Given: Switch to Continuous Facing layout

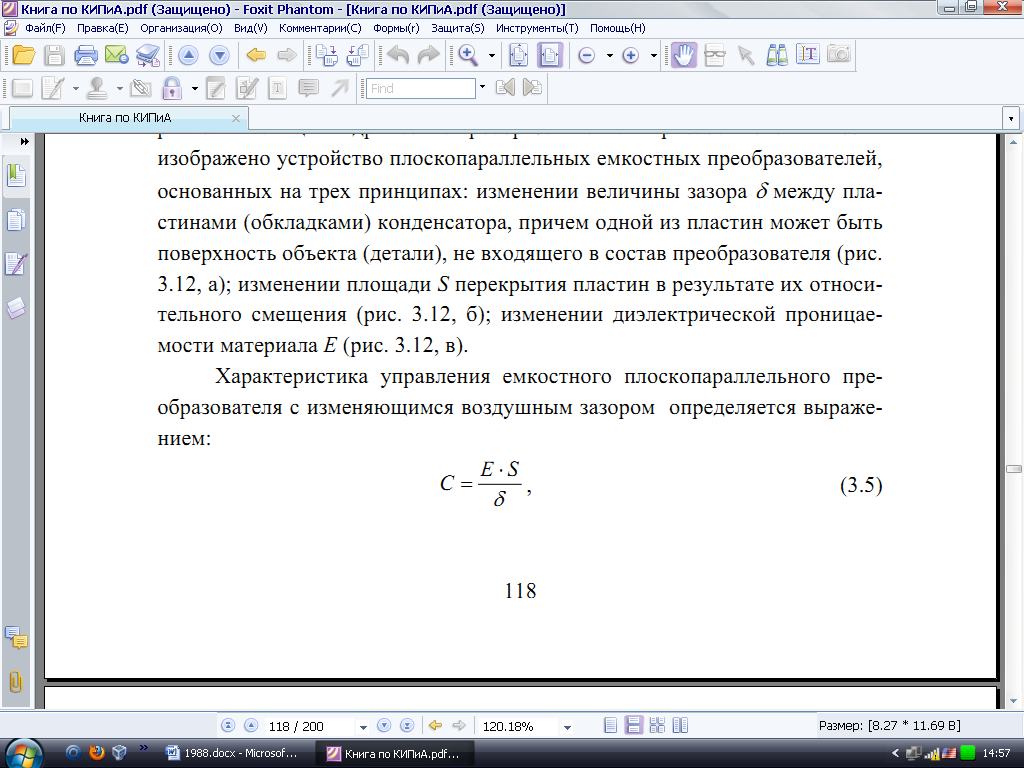Looking at the screenshot, I should coord(657,726).
